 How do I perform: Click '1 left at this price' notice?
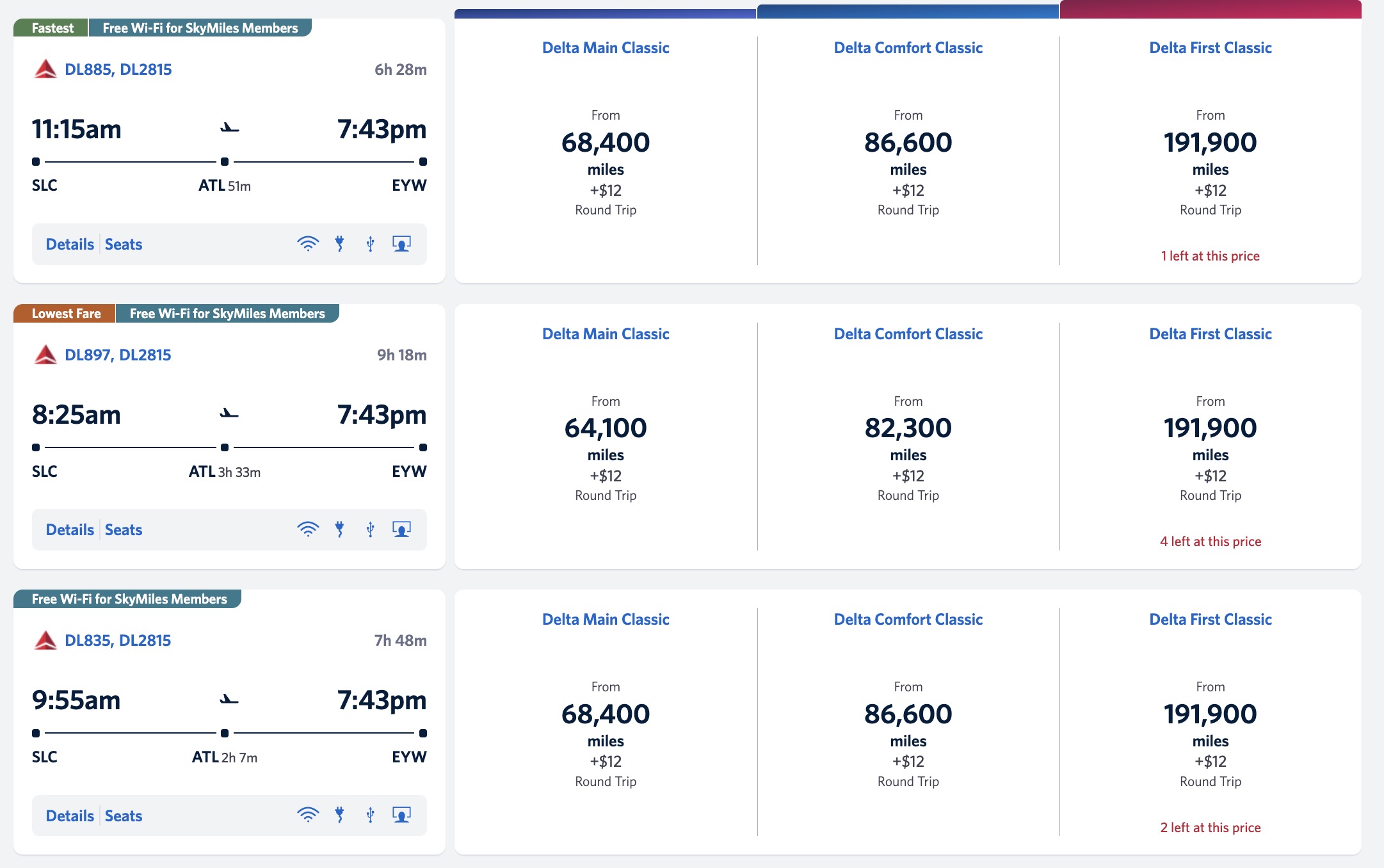coord(1211,256)
